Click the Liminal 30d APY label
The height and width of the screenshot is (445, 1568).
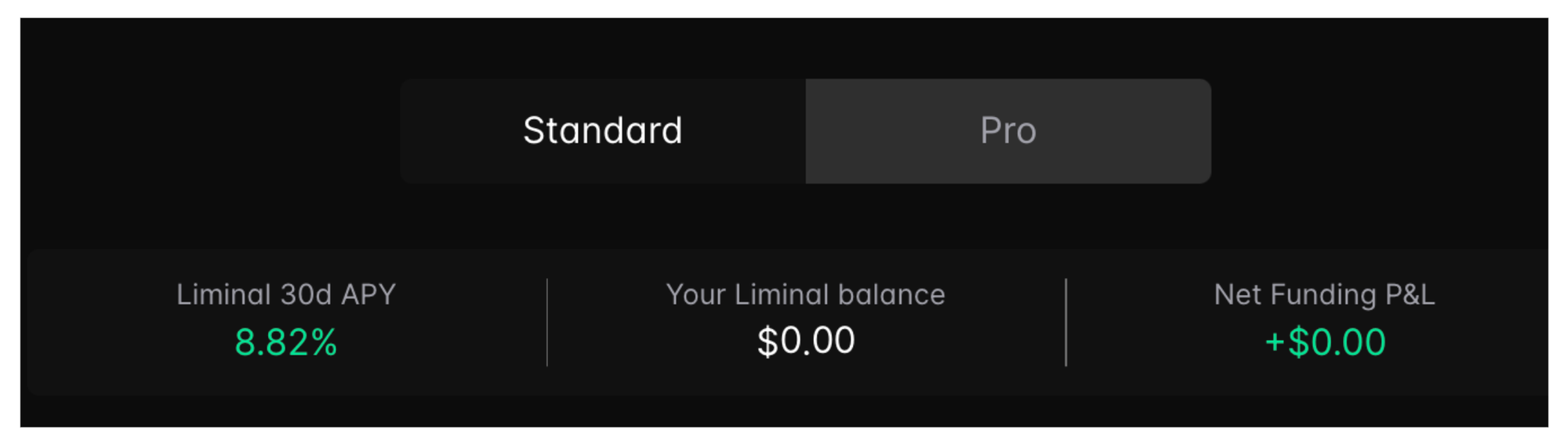[285, 294]
